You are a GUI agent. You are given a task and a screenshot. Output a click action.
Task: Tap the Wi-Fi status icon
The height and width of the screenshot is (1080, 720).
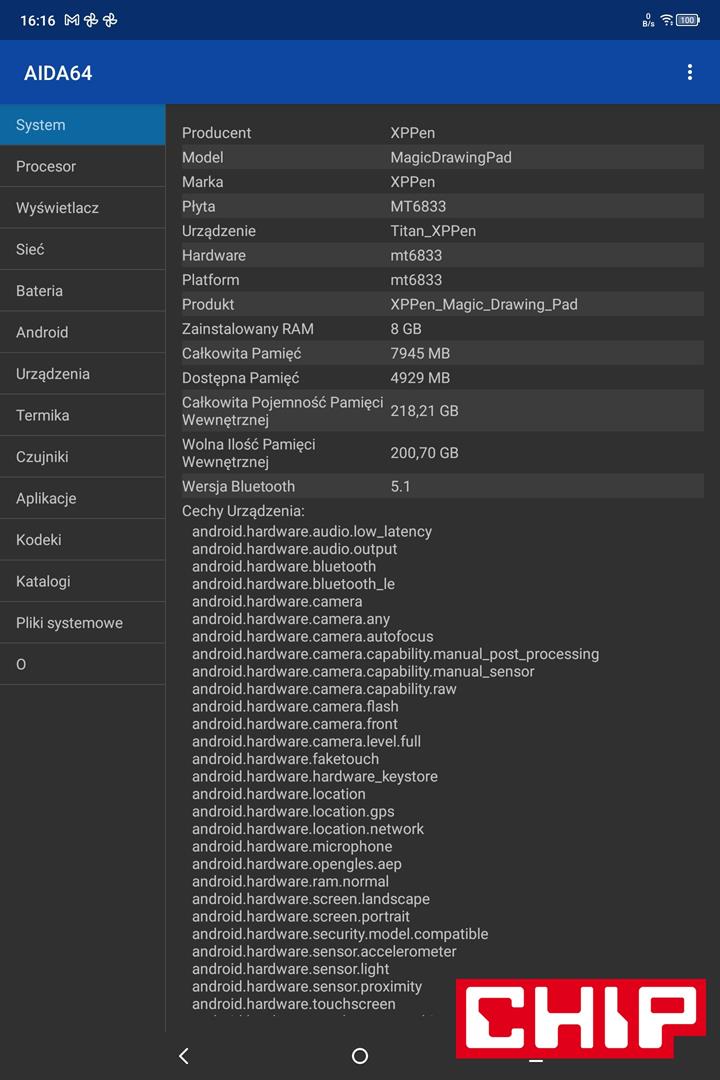(666, 20)
